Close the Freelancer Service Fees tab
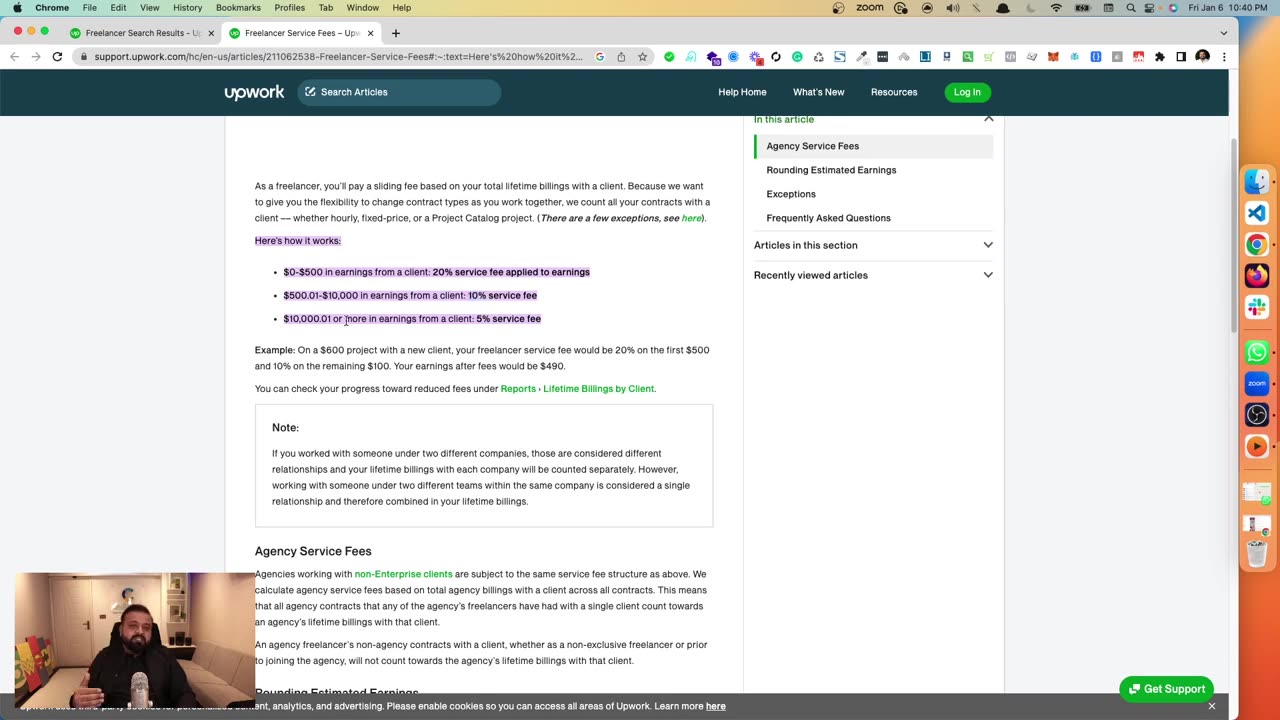 coord(370,33)
